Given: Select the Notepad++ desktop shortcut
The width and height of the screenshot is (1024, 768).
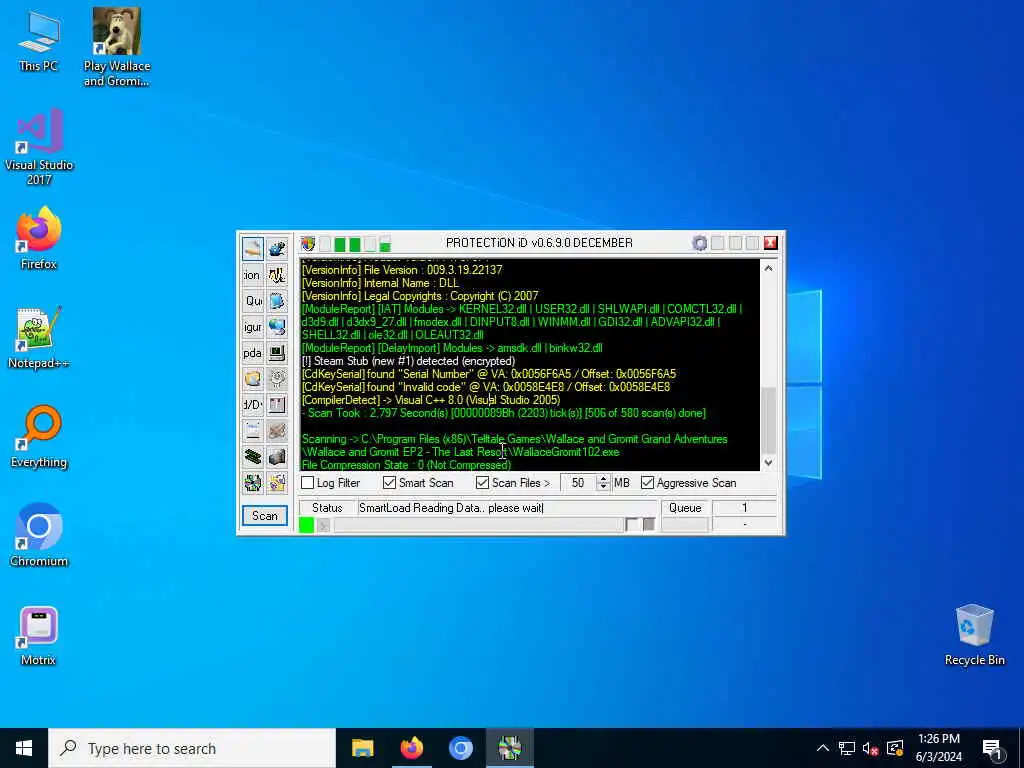Looking at the screenshot, I should (x=39, y=338).
